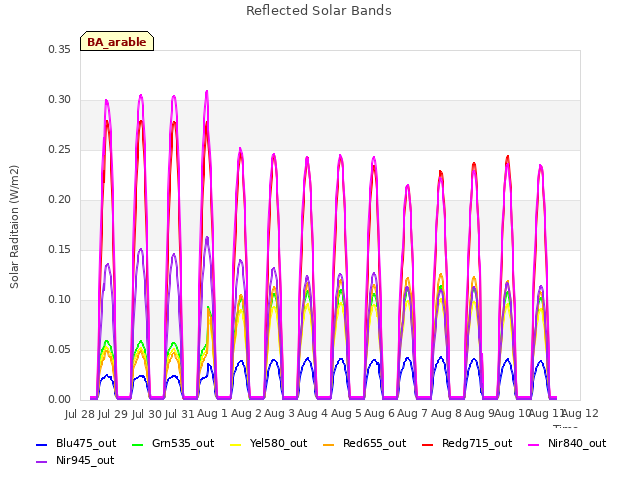Click the 0.20 y-axis tick label

(x=60, y=200)
